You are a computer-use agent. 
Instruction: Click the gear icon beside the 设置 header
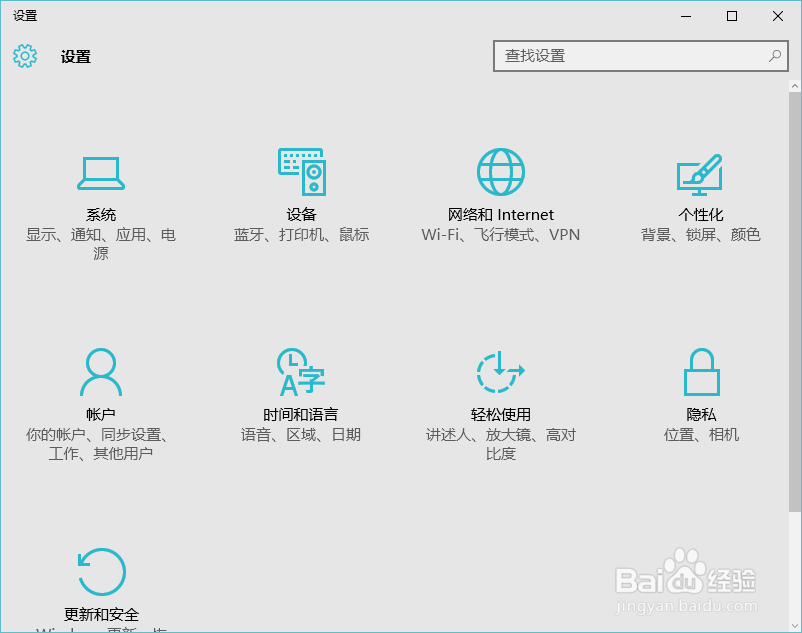pos(24,57)
